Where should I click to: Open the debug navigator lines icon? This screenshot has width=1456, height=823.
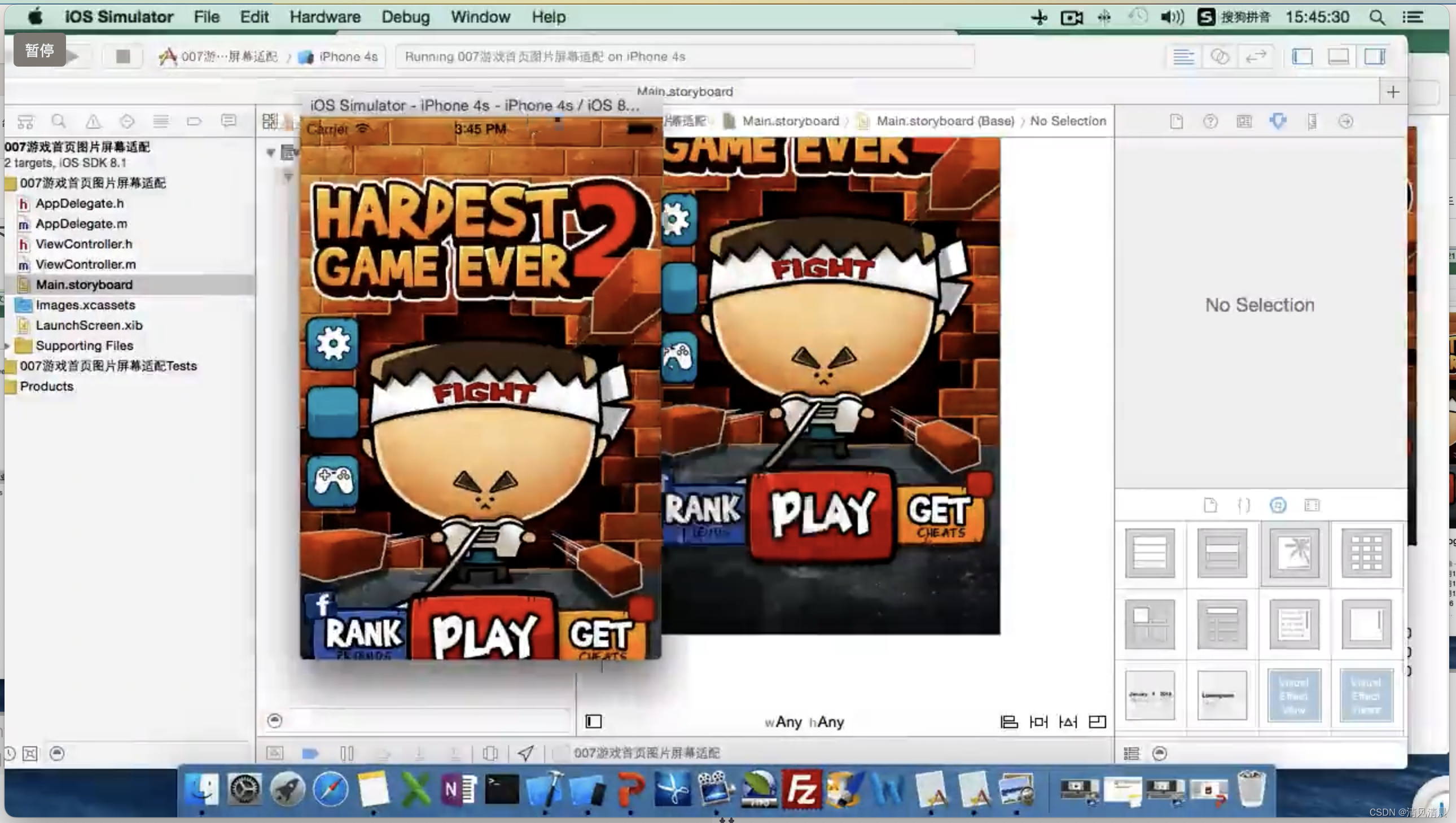pos(161,121)
